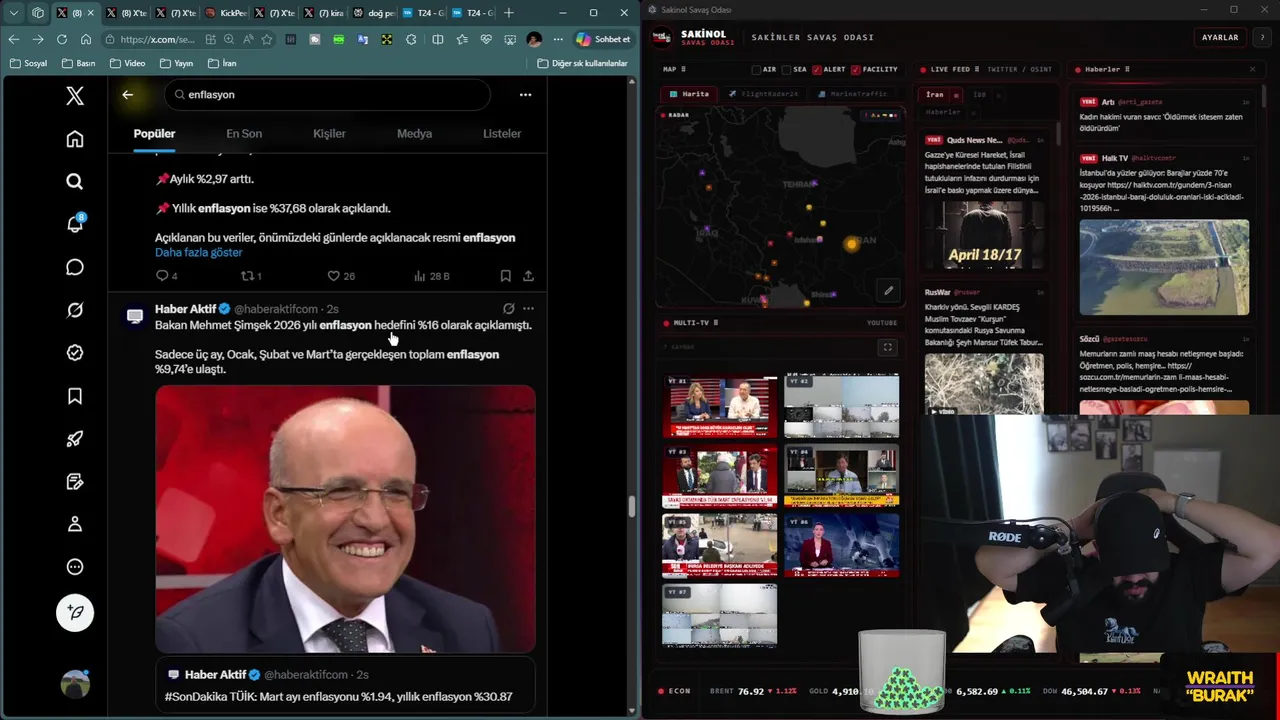Go back using the X search arrow
Screen dimensions: 1280x720
pos(128,95)
